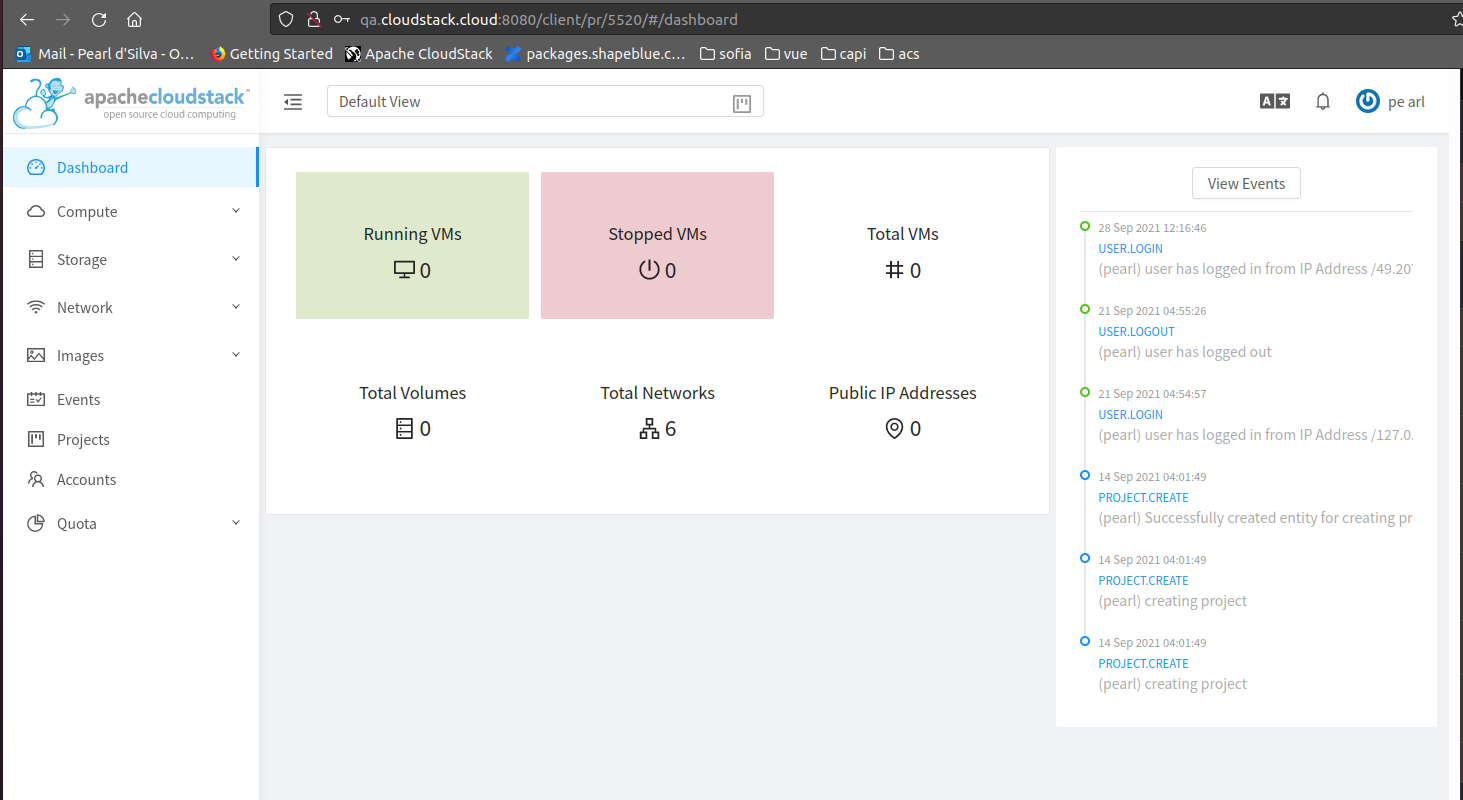This screenshot has height=800, width=1463.
Task: Open the vue bookmarks folder
Action: (x=786, y=54)
